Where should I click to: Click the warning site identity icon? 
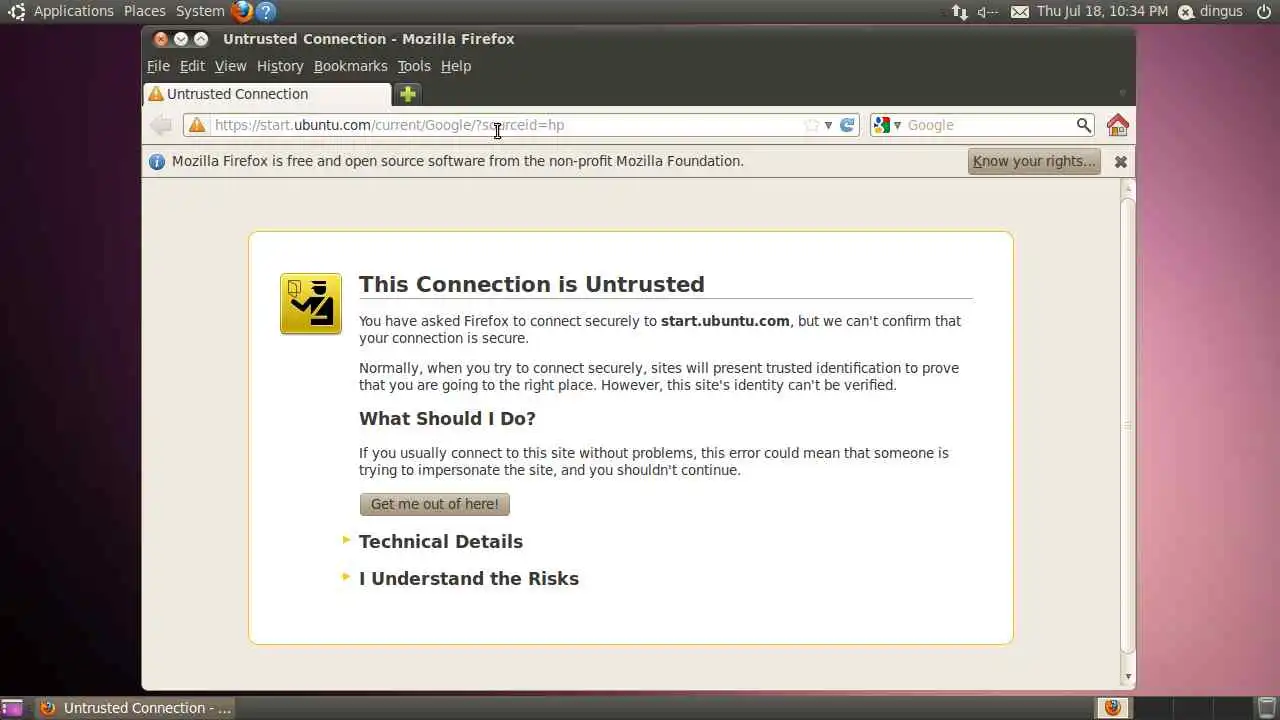click(x=197, y=125)
